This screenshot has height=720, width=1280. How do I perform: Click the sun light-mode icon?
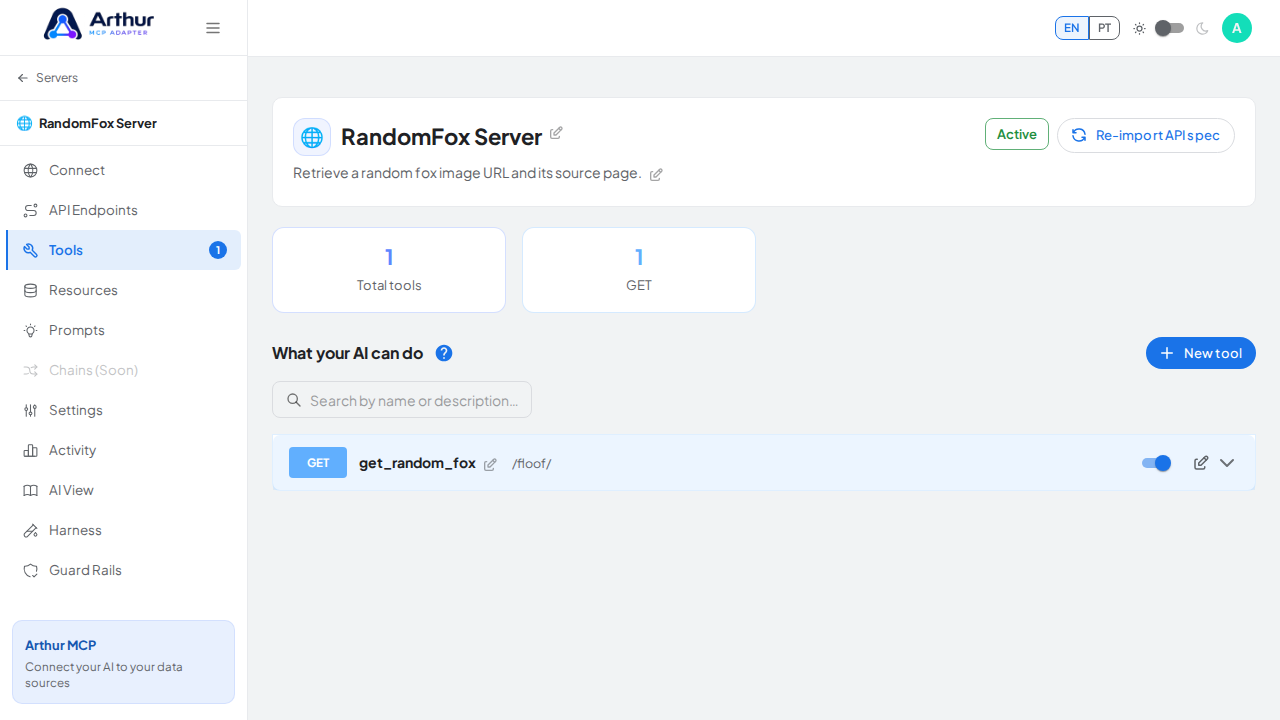pyautogui.click(x=1139, y=28)
